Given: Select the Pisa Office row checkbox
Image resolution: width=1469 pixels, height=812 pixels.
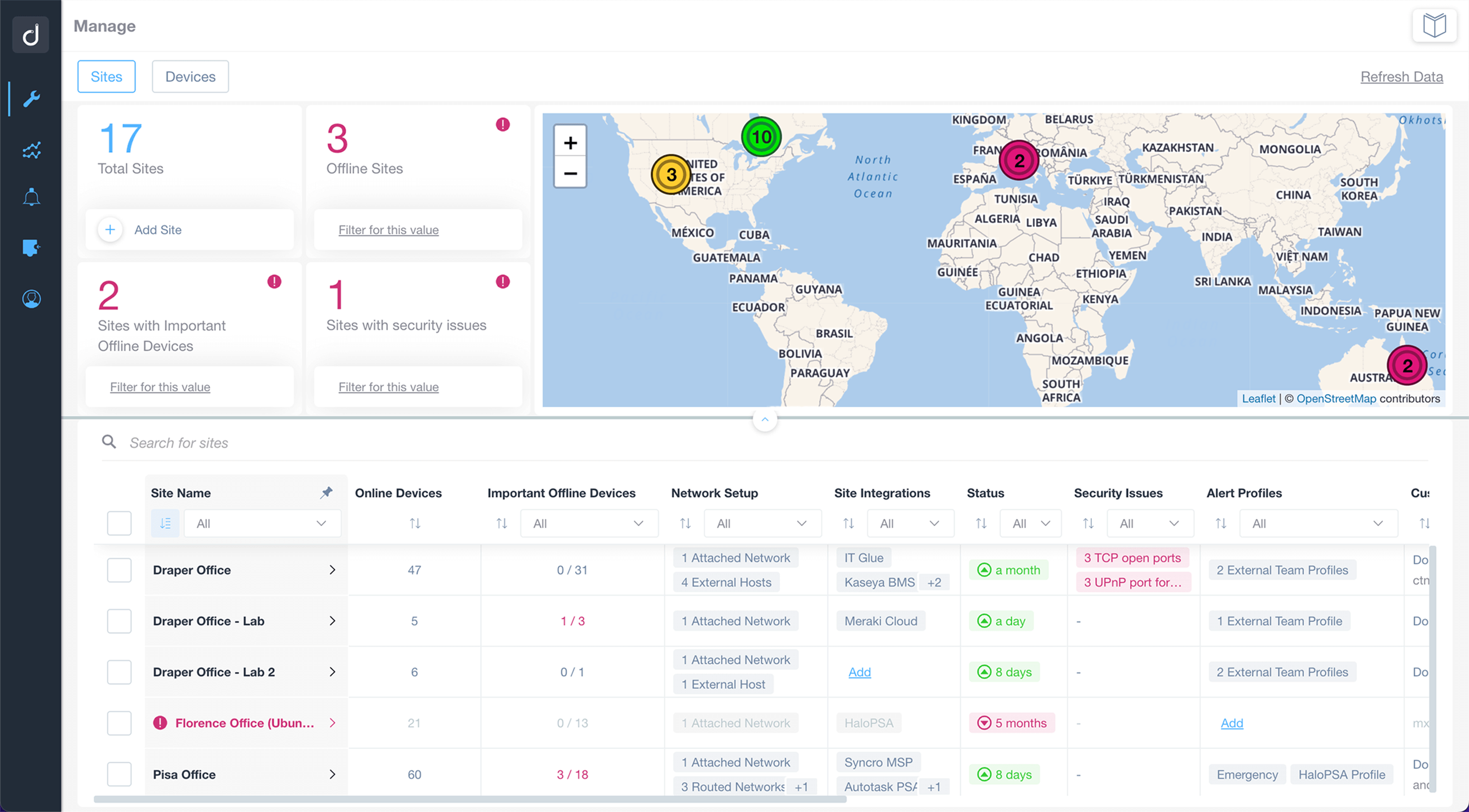Looking at the screenshot, I should (x=119, y=774).
